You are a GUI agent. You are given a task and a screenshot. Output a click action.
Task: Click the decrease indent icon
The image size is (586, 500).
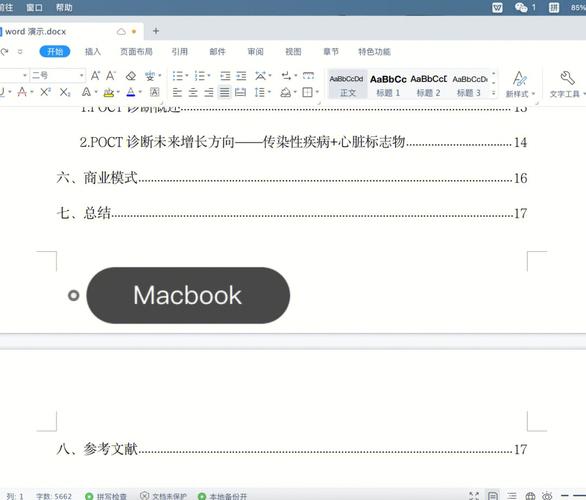[x=225, y=76]
